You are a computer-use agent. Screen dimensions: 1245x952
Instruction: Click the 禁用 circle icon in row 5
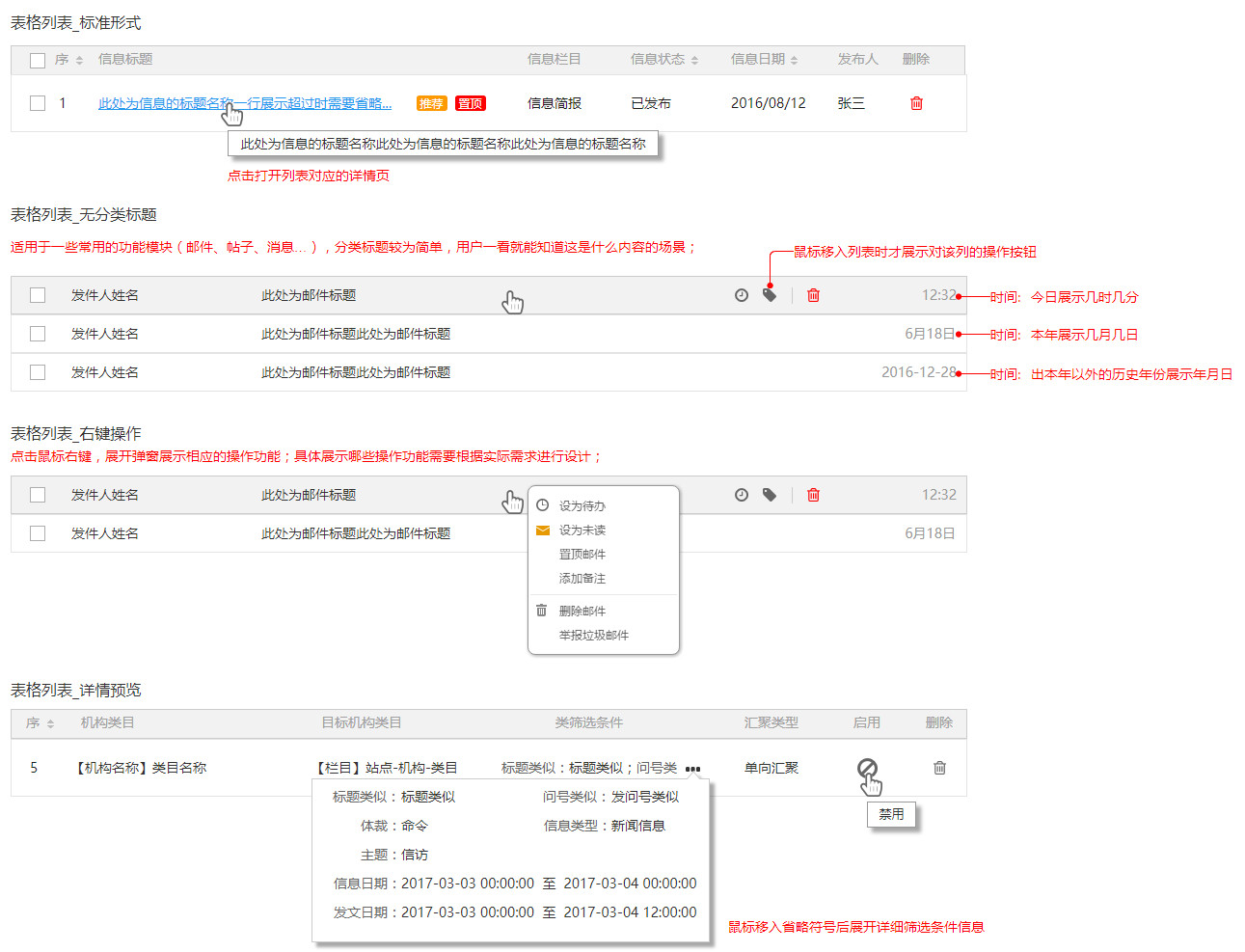(867, 768)
